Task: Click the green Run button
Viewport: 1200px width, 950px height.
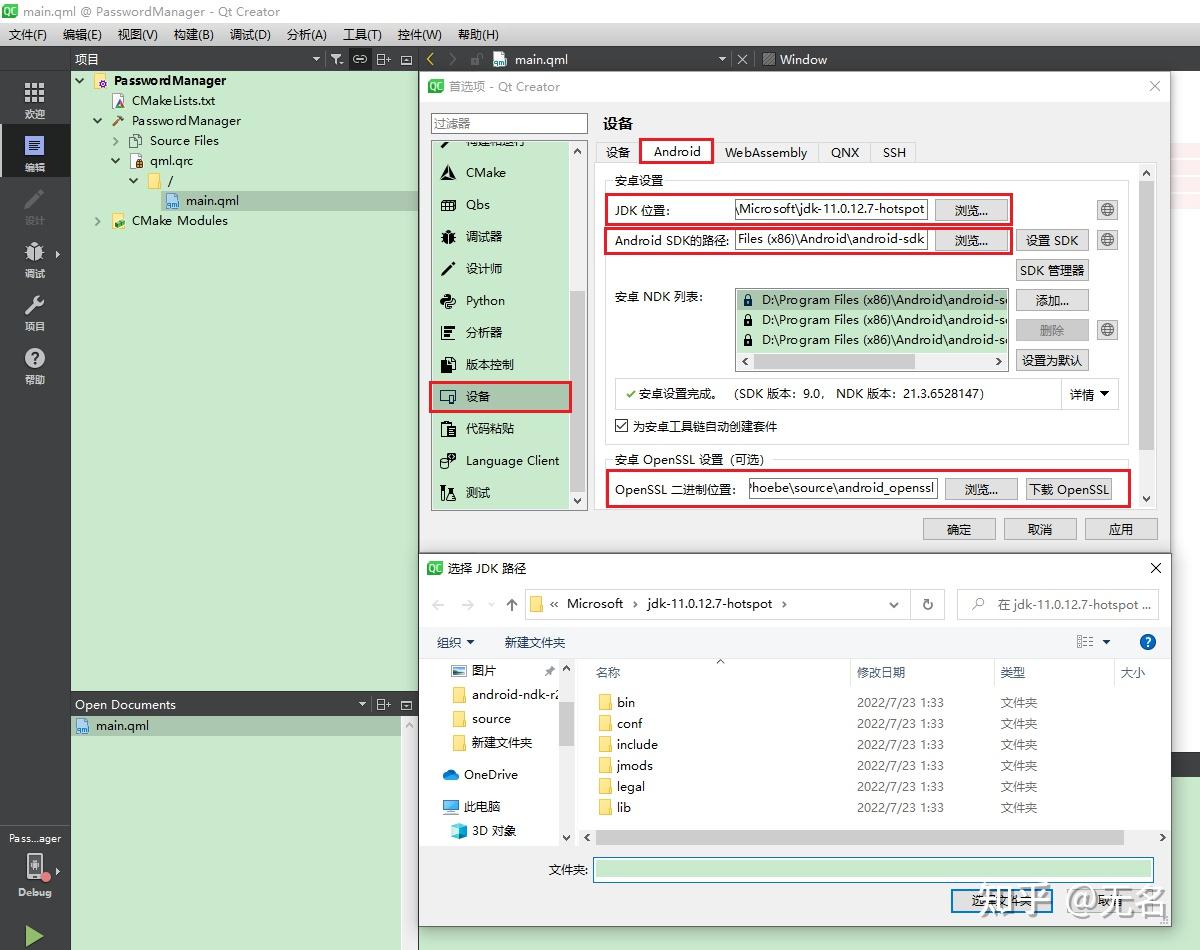Action: pos(35,935)
